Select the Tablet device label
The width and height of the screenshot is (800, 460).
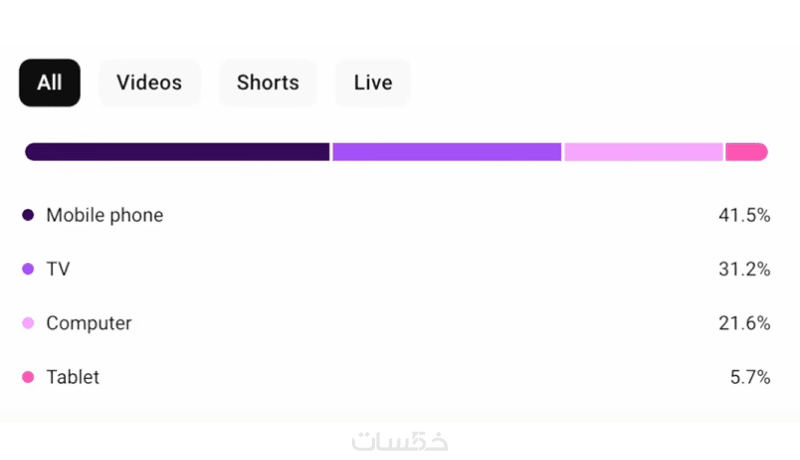click(x=73, y=377)
